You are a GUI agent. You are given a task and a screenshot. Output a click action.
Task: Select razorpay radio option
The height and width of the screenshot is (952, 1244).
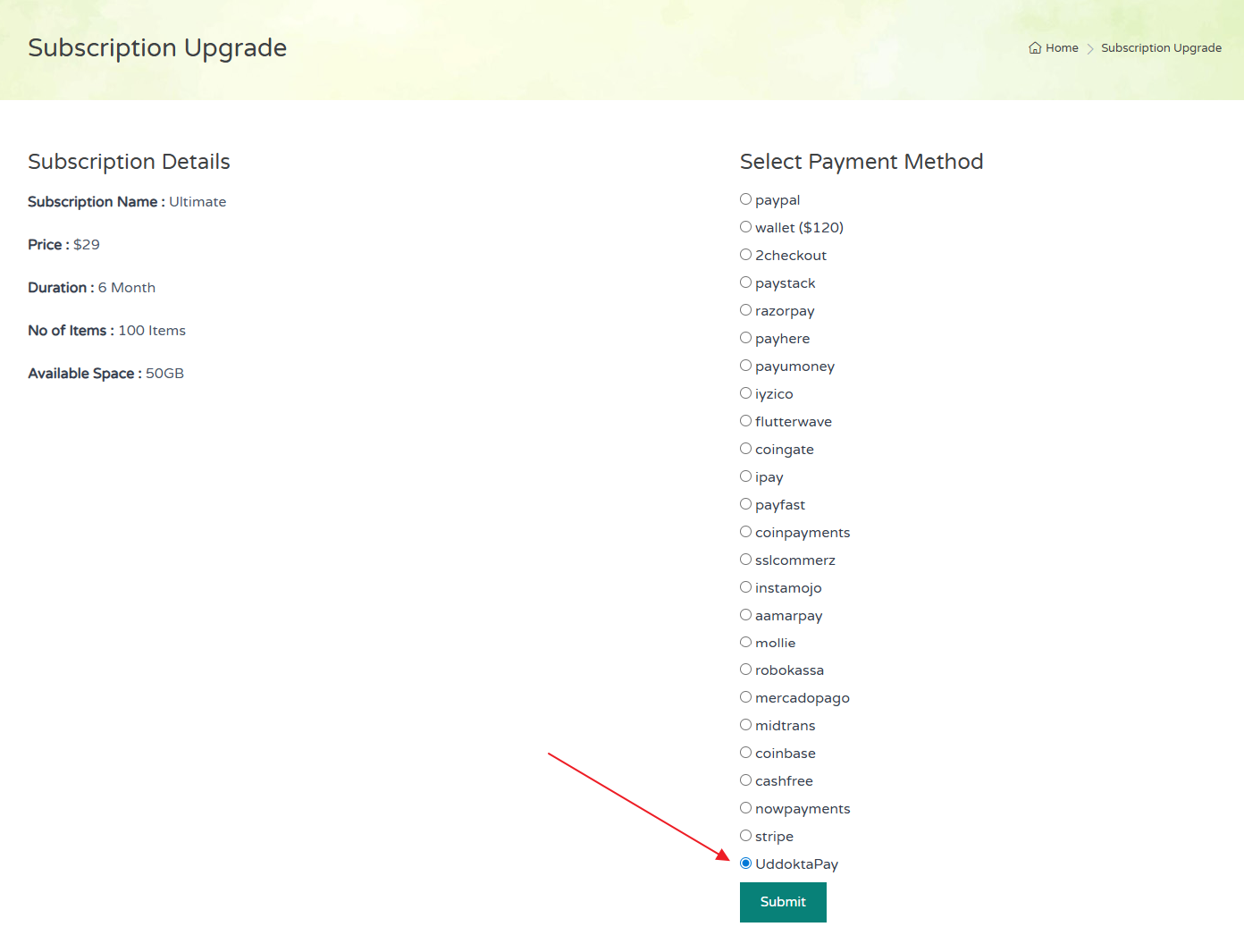click(x=745, y=310)
